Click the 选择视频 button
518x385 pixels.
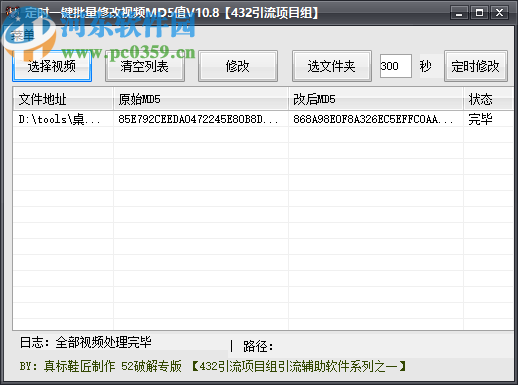52,66
